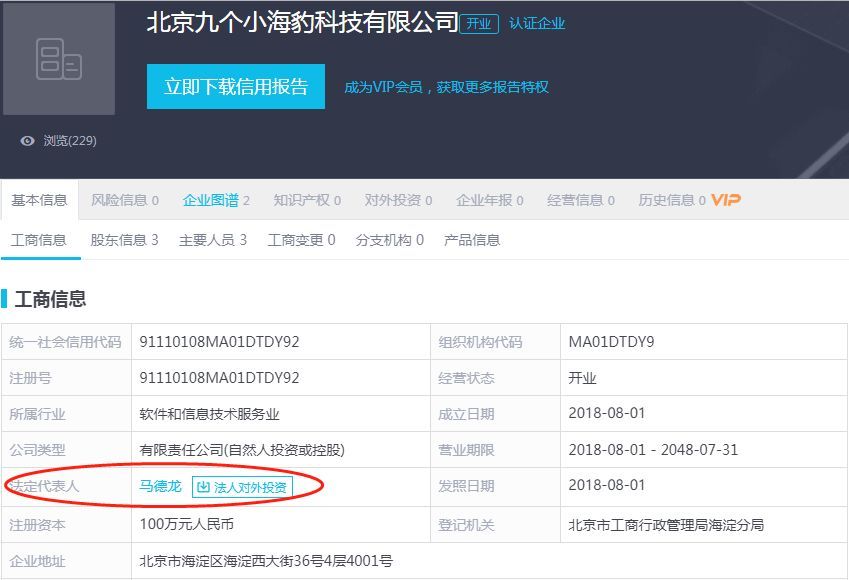Select the 经营信息 tab
This screenshot has height=580, width=849.
[x=581, y=200]
